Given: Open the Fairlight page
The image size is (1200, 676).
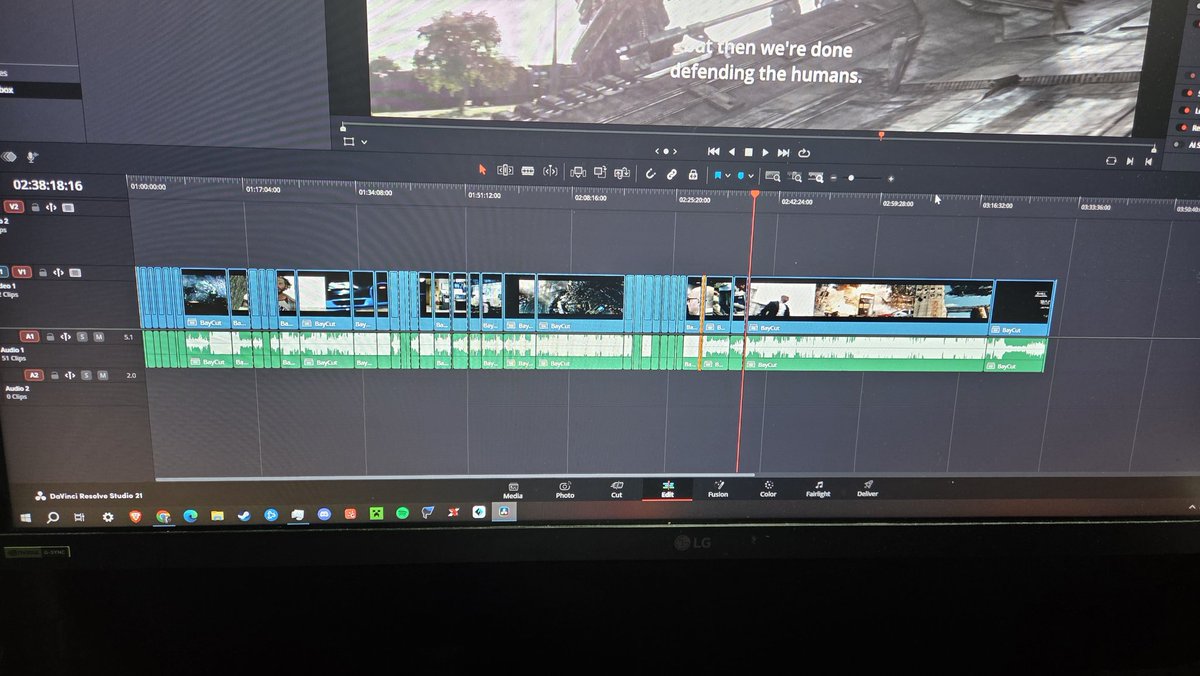Looking at the screenshot, I should (x=818, y=488).
